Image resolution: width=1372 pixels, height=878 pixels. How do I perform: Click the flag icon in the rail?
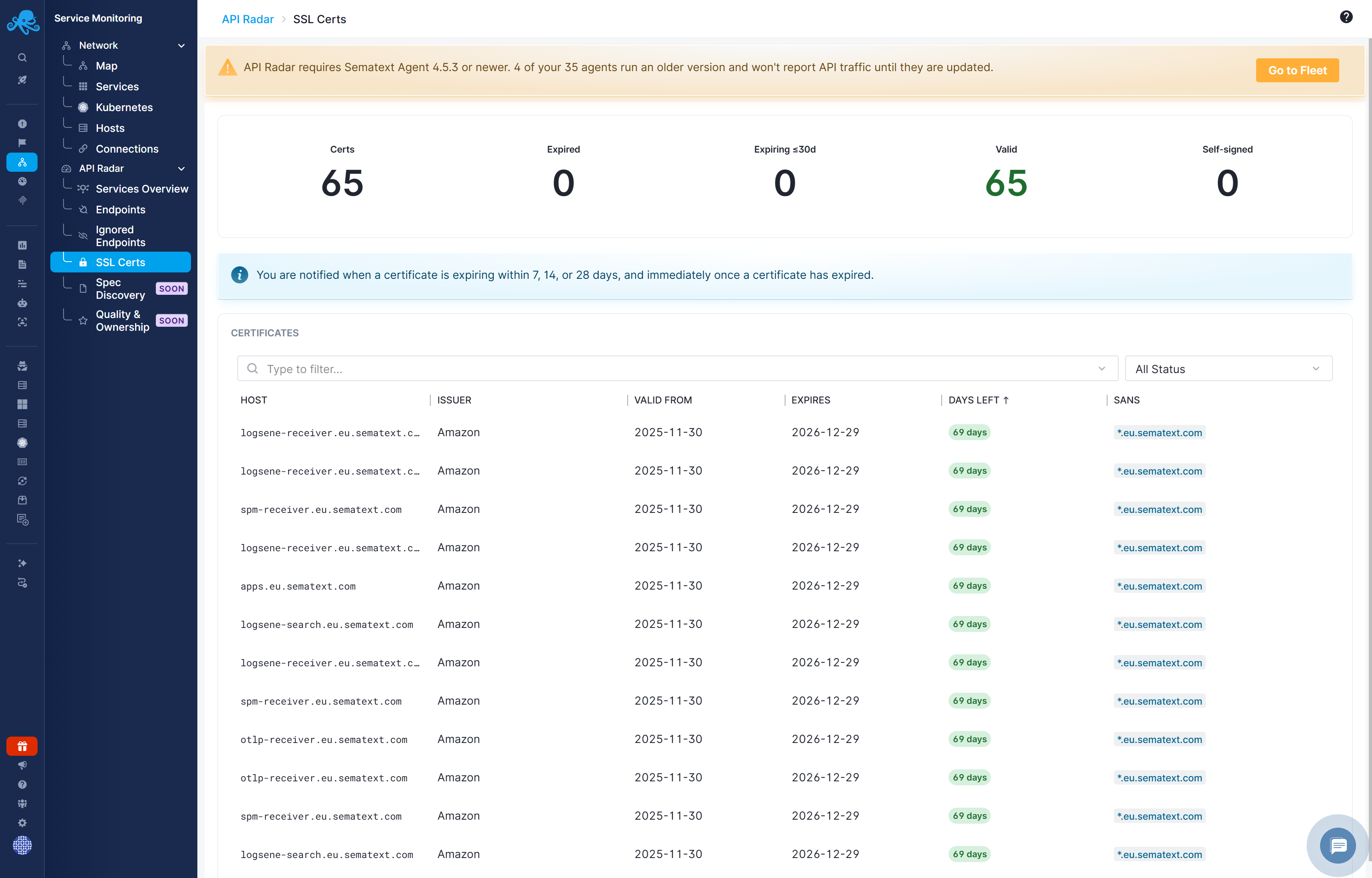pos(22,143)
